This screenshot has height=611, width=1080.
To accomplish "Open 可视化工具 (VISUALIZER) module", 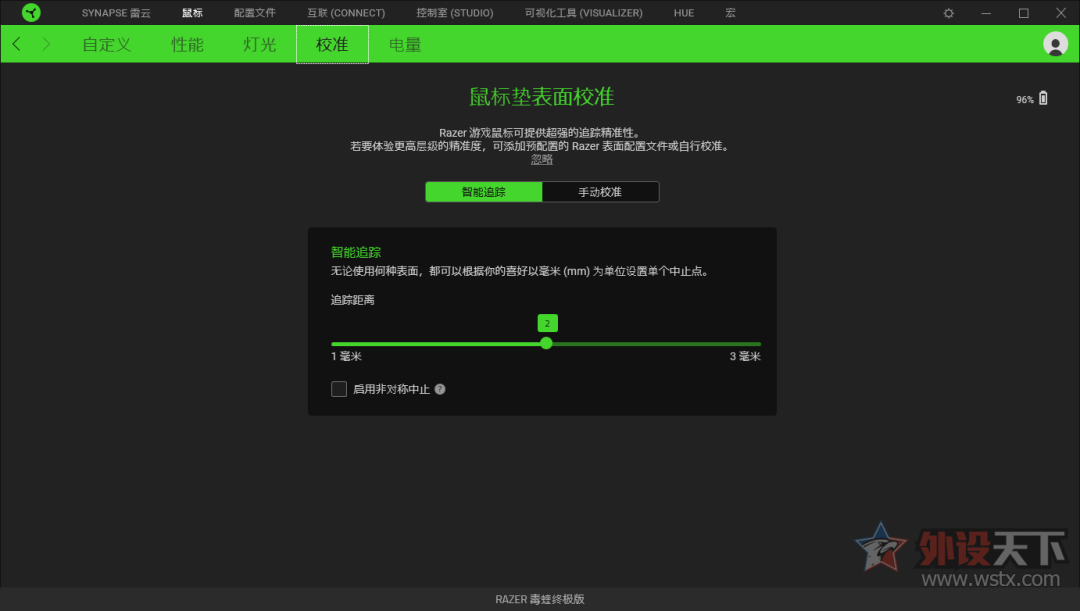I will (x=583, y=13).
